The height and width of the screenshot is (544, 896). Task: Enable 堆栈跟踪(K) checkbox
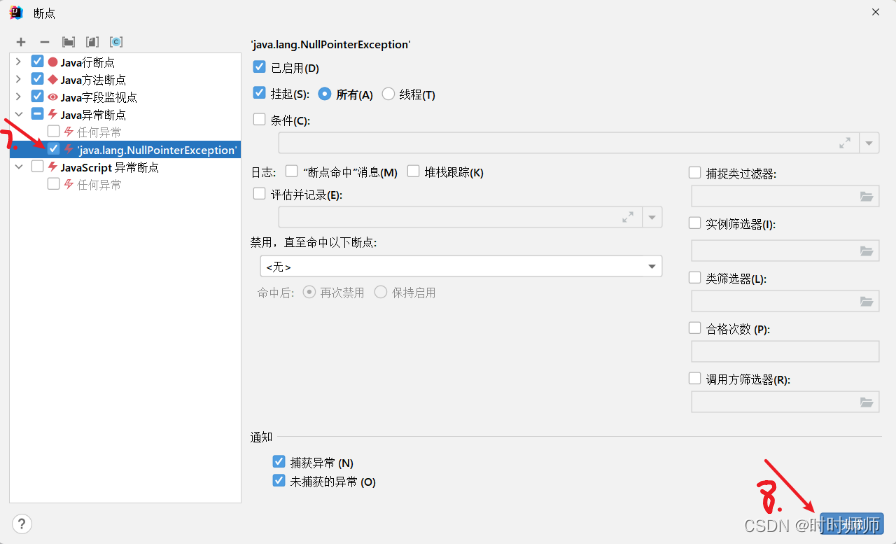click(x=413, y=171)
